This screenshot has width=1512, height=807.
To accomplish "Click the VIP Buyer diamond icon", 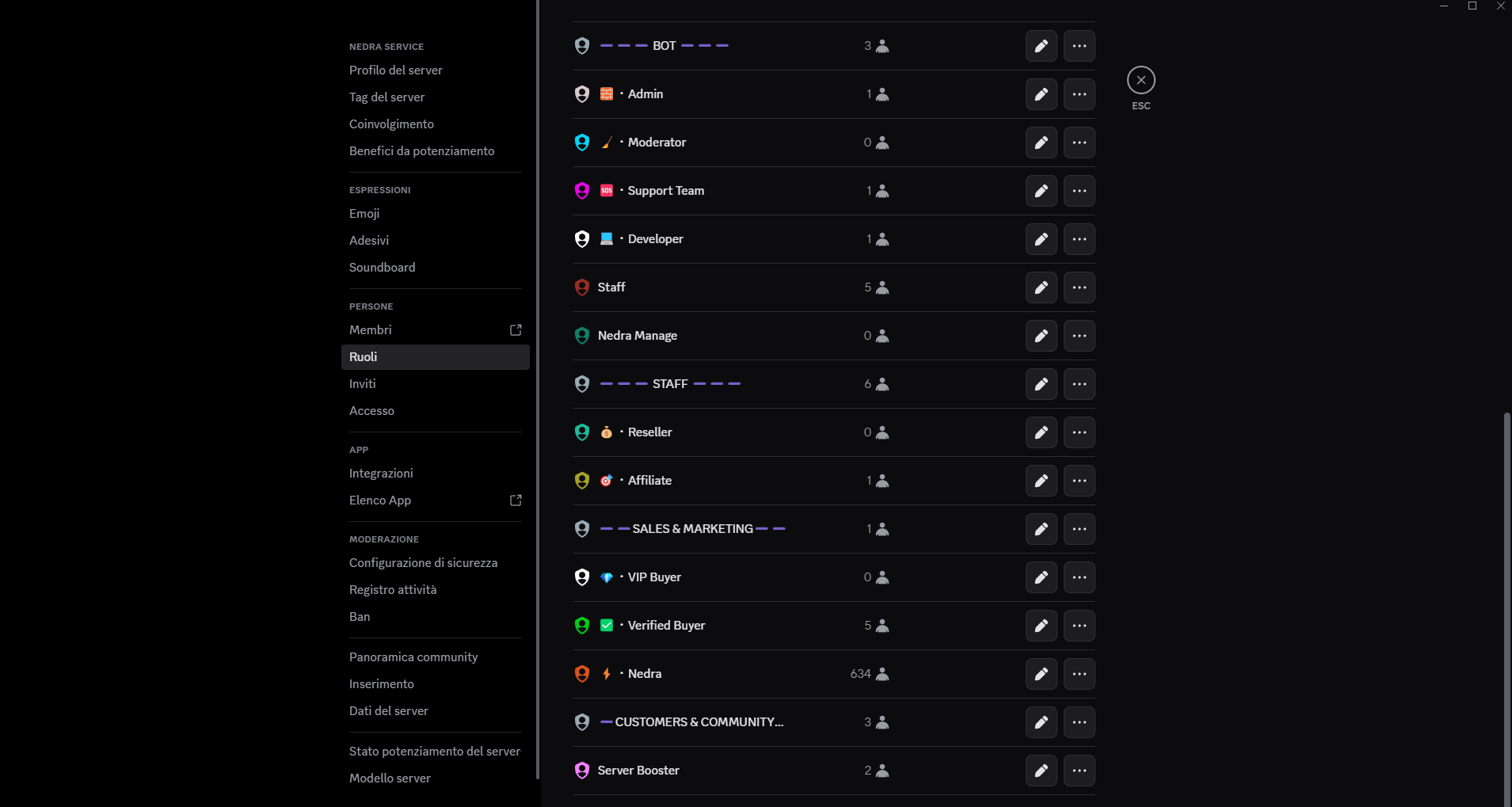I will pos(607,577).
